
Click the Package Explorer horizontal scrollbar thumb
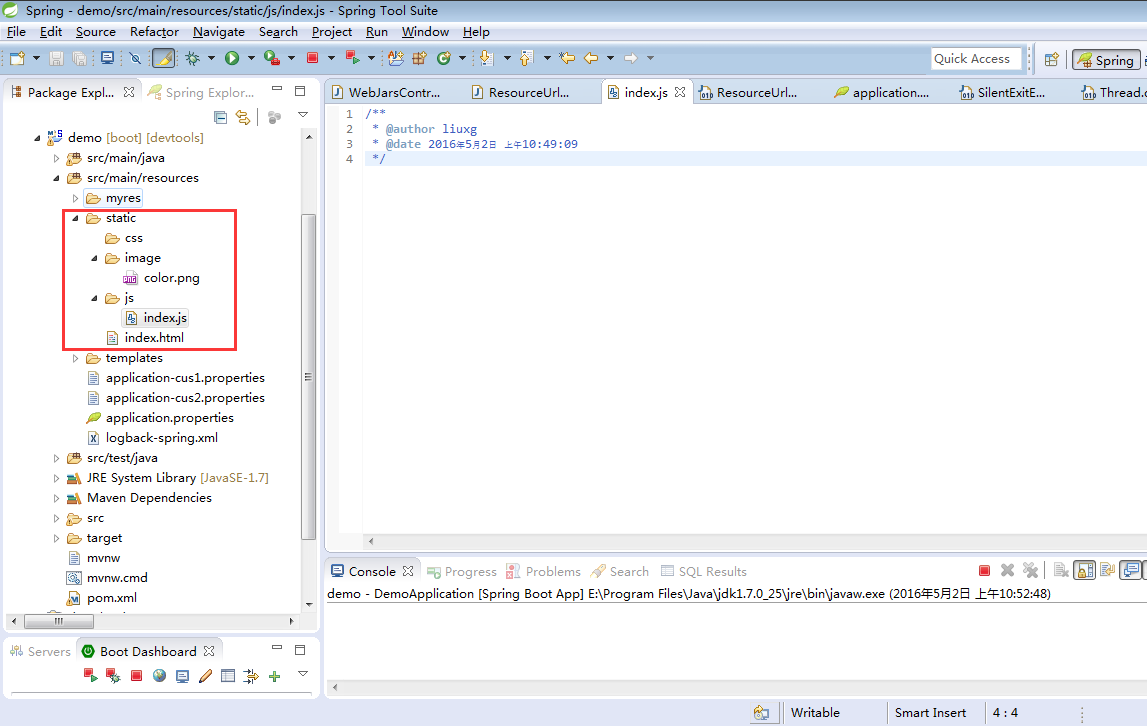tap(59, 621)
